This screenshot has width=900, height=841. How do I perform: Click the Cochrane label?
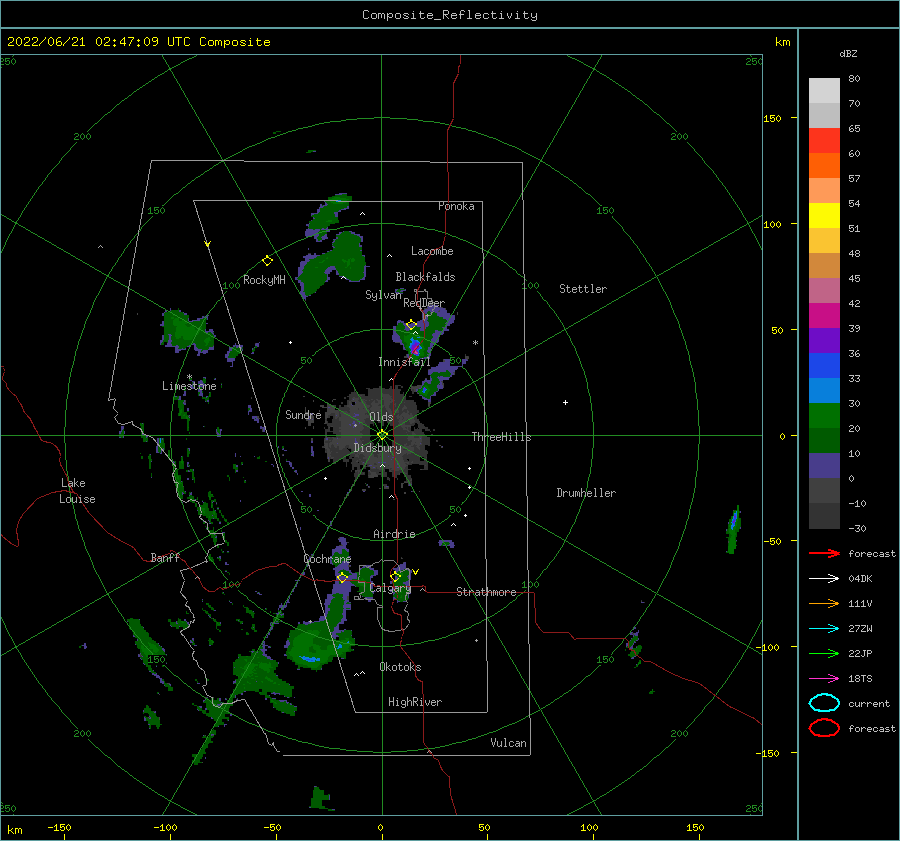(x=327, y=559)
